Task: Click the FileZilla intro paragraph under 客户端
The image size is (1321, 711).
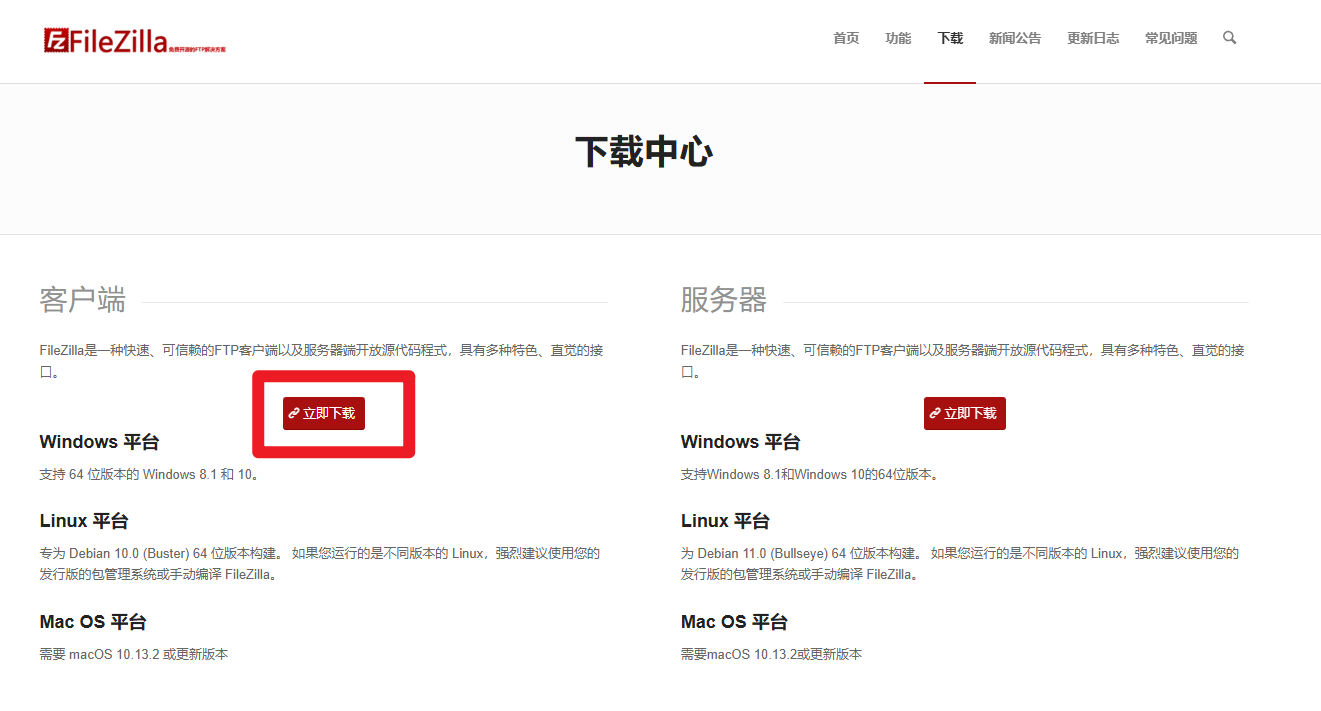Action: [321, 361]
